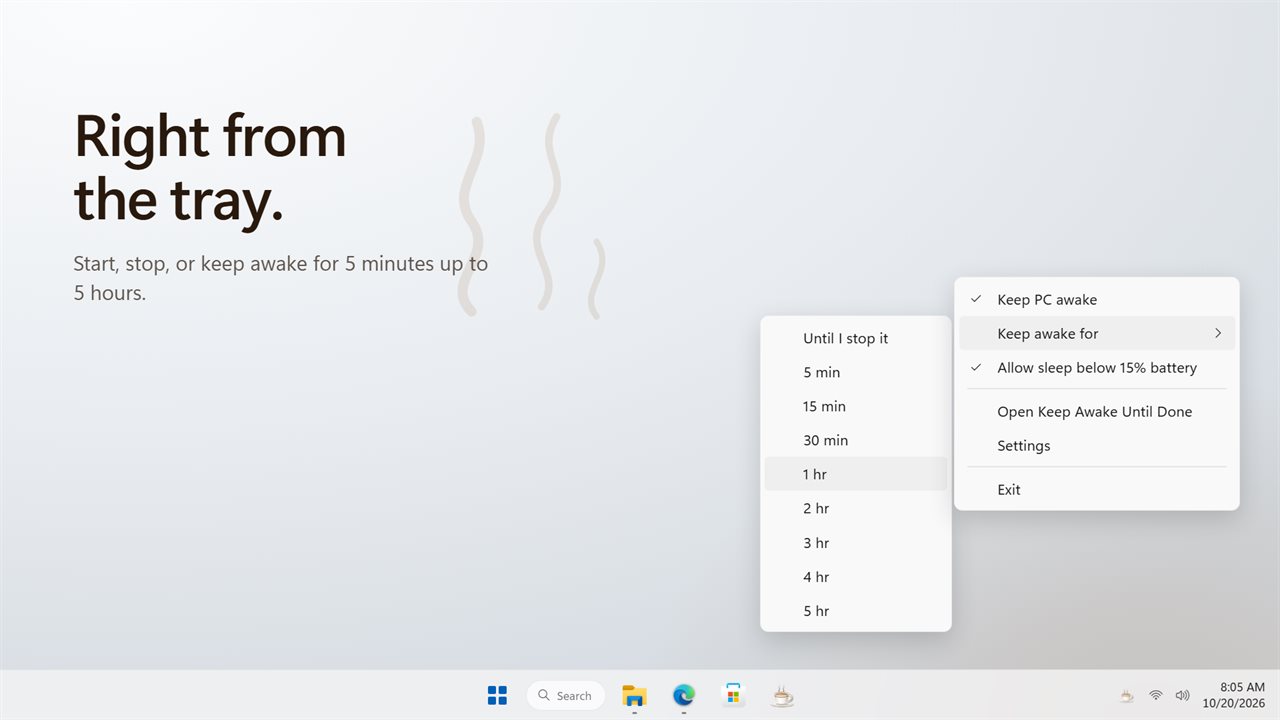This screenshot has height=720, width=1280.
Task: Pick the 2 hr duration
Action: pos(856,508)
